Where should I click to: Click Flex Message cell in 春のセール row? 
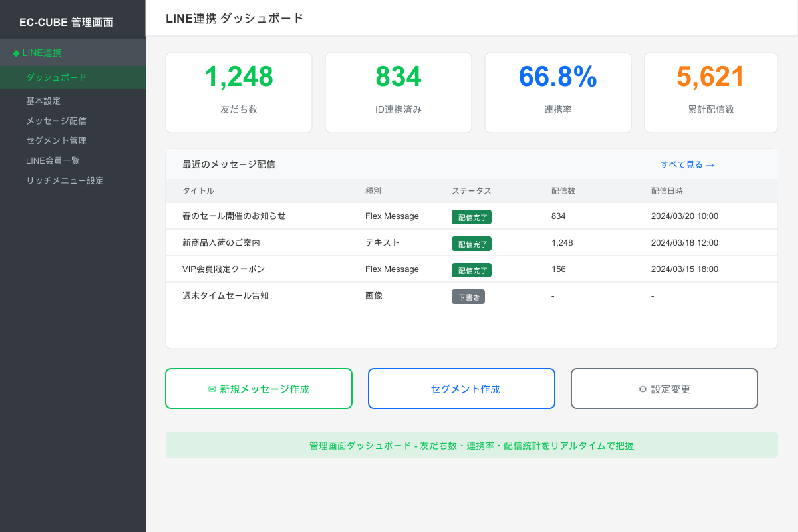coord(392,216)
